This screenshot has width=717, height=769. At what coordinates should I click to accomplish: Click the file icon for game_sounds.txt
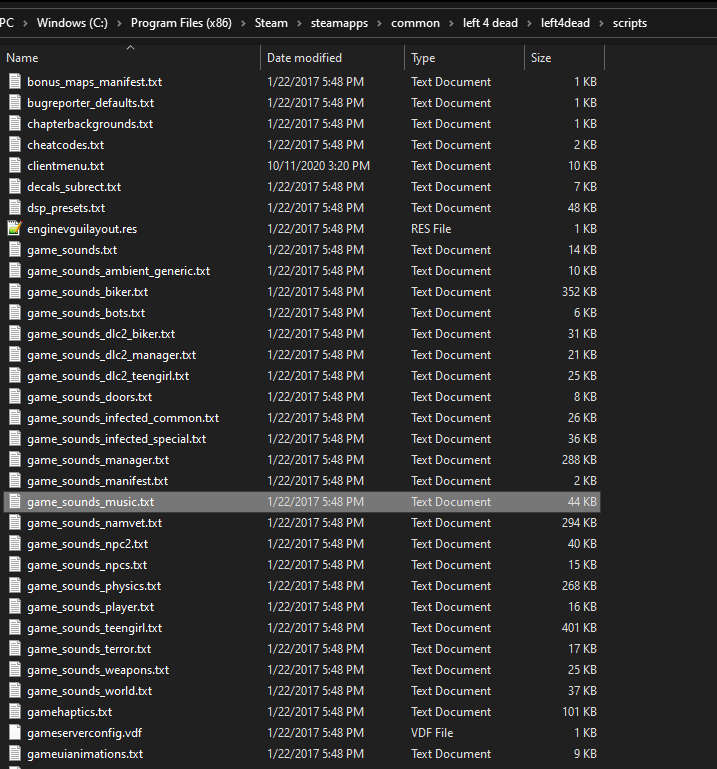pos(15,250)
